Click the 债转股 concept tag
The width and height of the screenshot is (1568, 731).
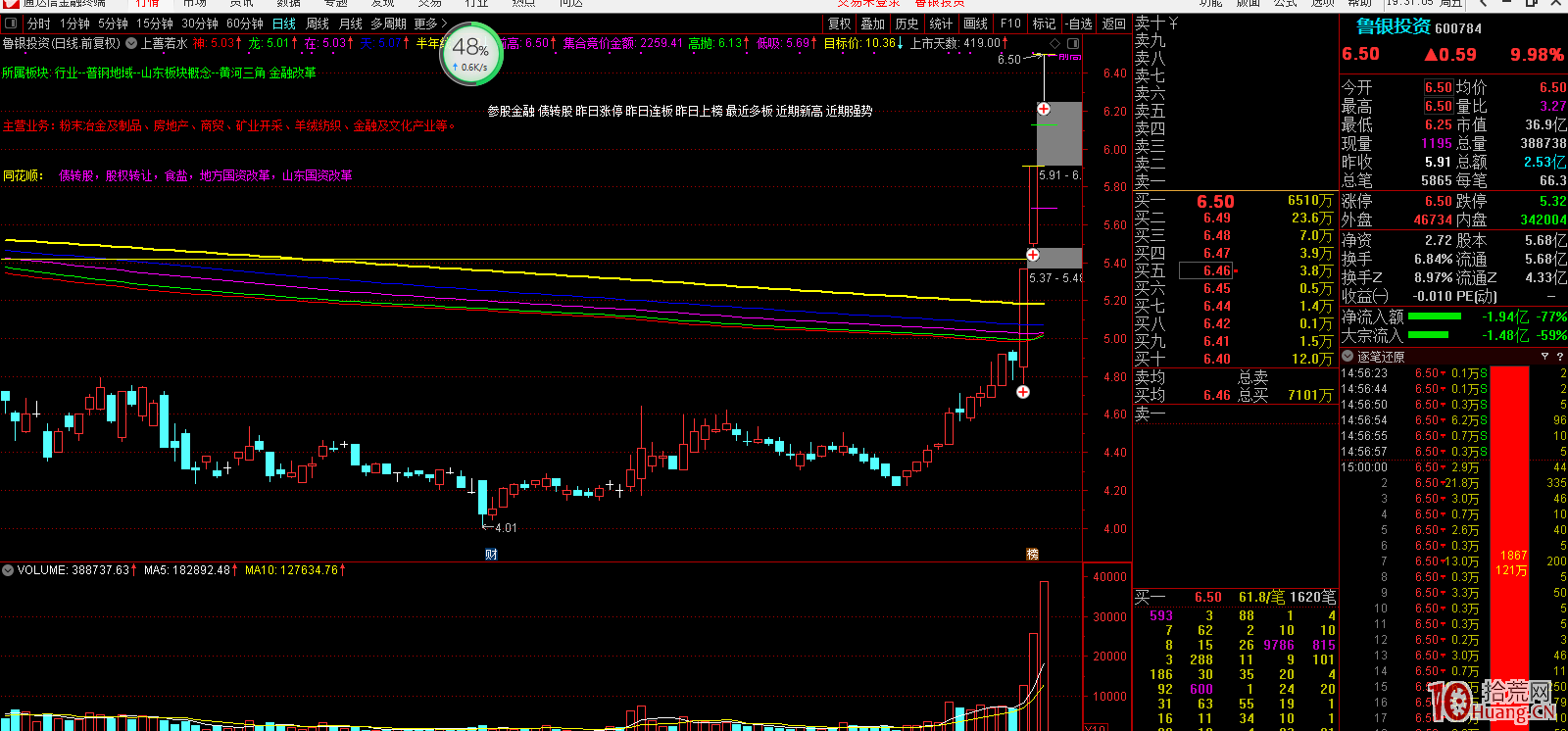click(x=76, y=176)
